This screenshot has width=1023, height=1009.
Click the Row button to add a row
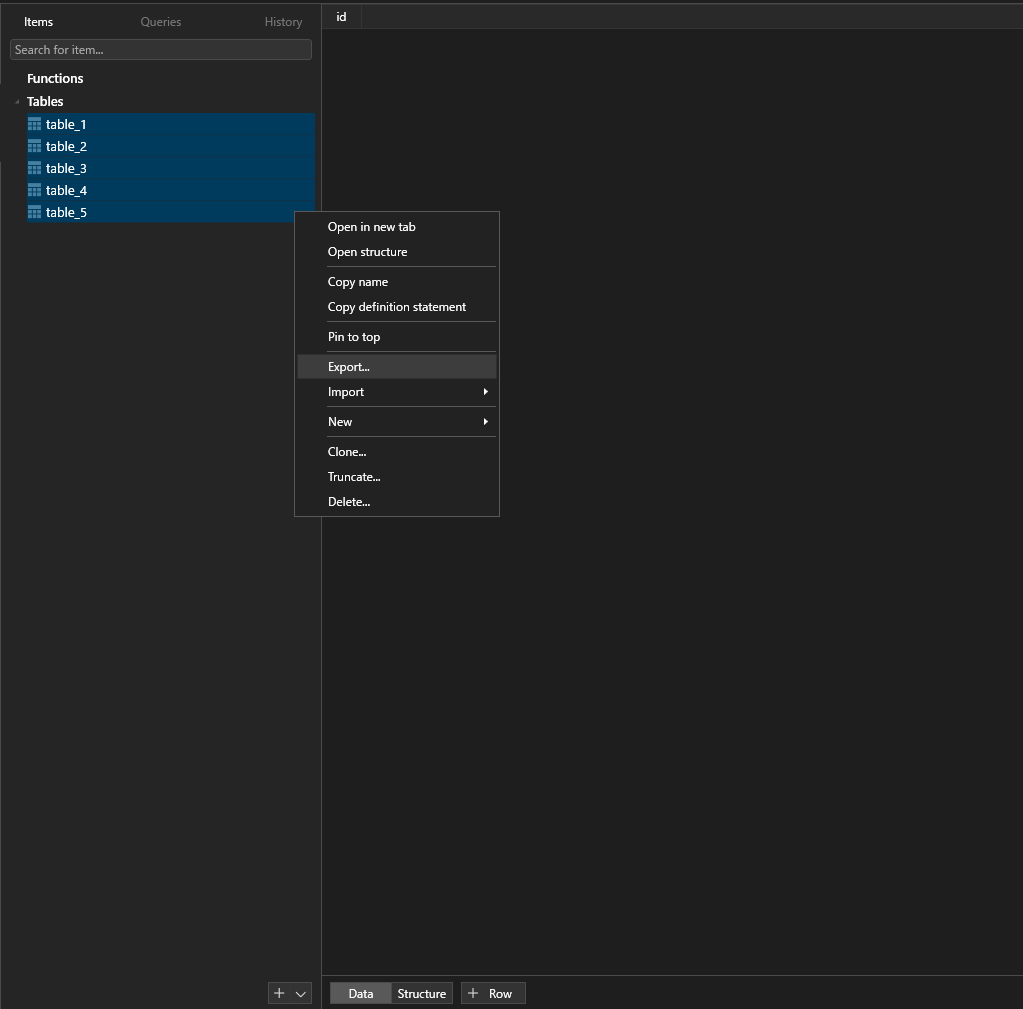493,993
